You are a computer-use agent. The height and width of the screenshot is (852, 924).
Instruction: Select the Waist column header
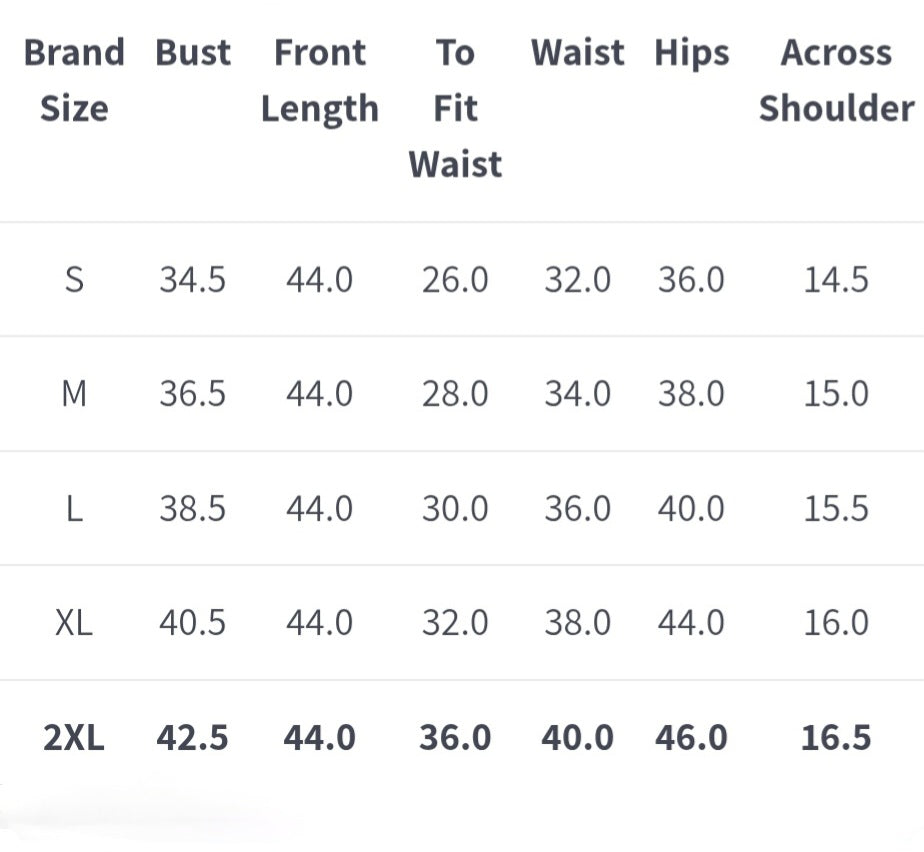pyautogui.click(x=577, y=52)
